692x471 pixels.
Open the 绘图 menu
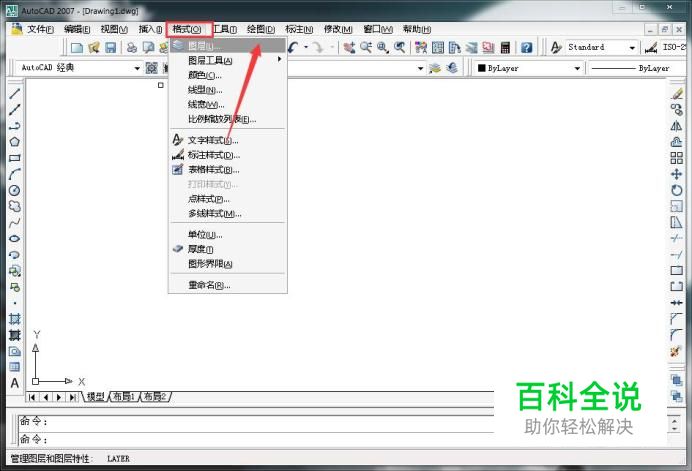261,29
